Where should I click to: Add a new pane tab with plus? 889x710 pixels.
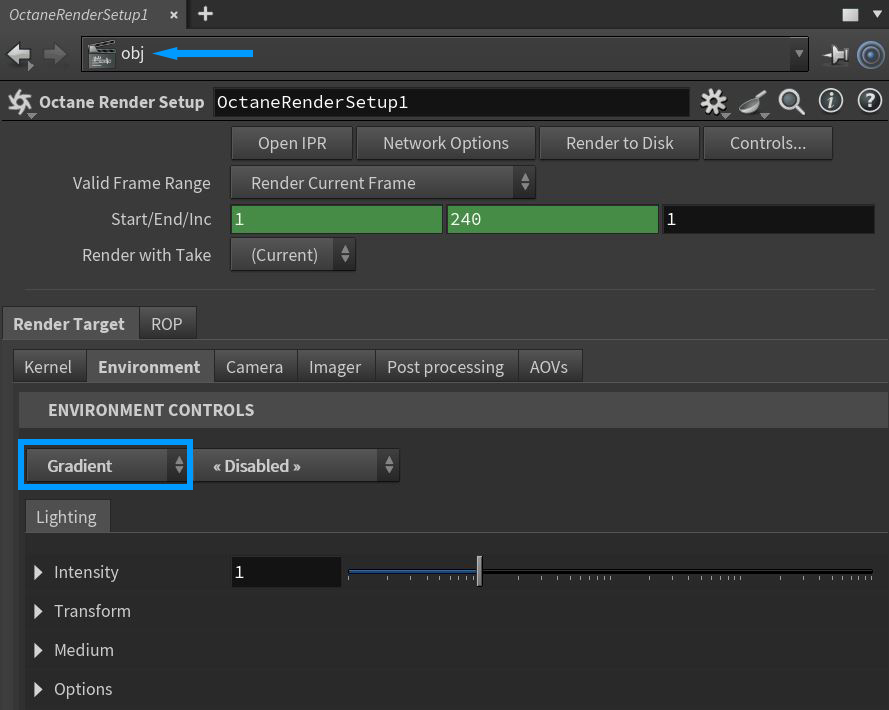click(x=205, y=14)
